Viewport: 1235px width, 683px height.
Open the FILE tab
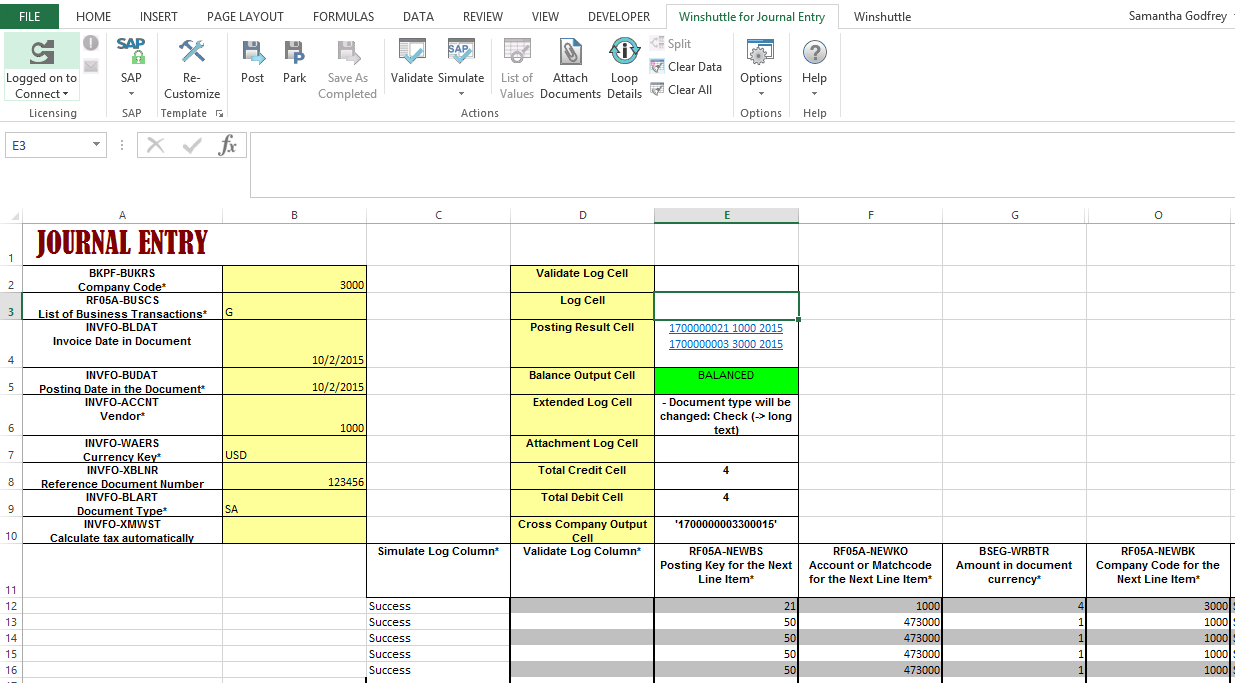point(29,16)
